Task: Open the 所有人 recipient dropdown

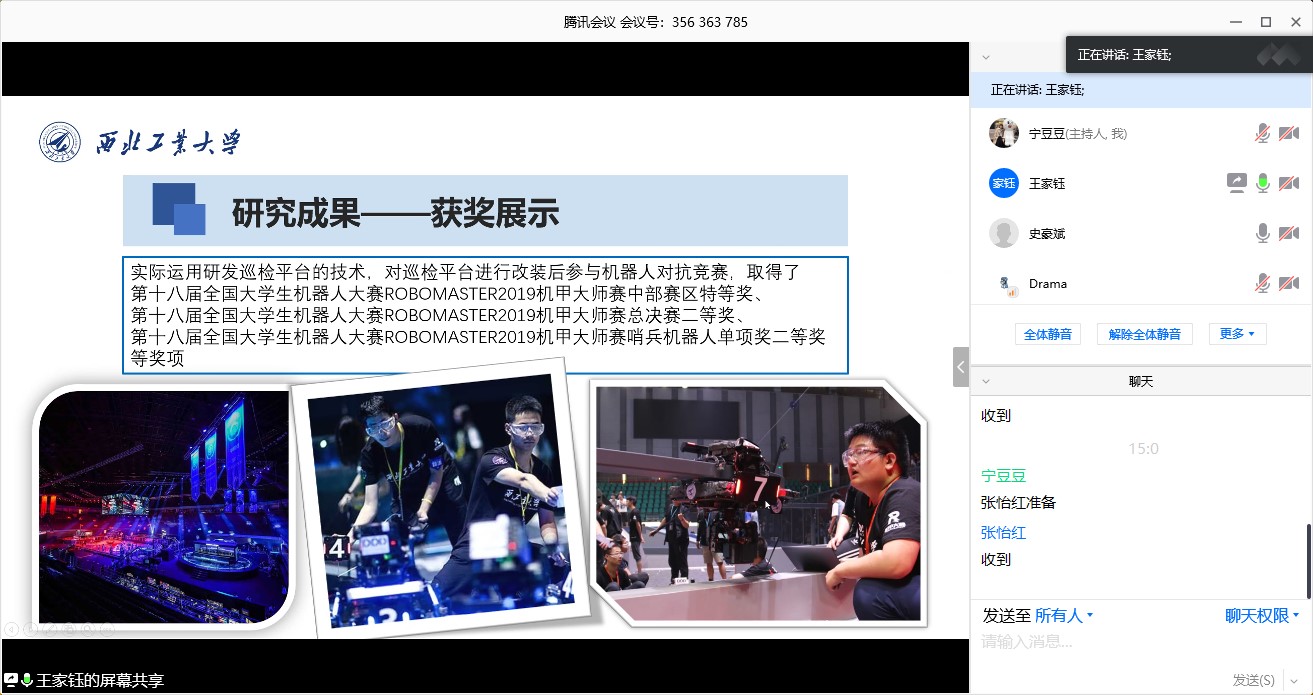Action: click(1064, 616)
